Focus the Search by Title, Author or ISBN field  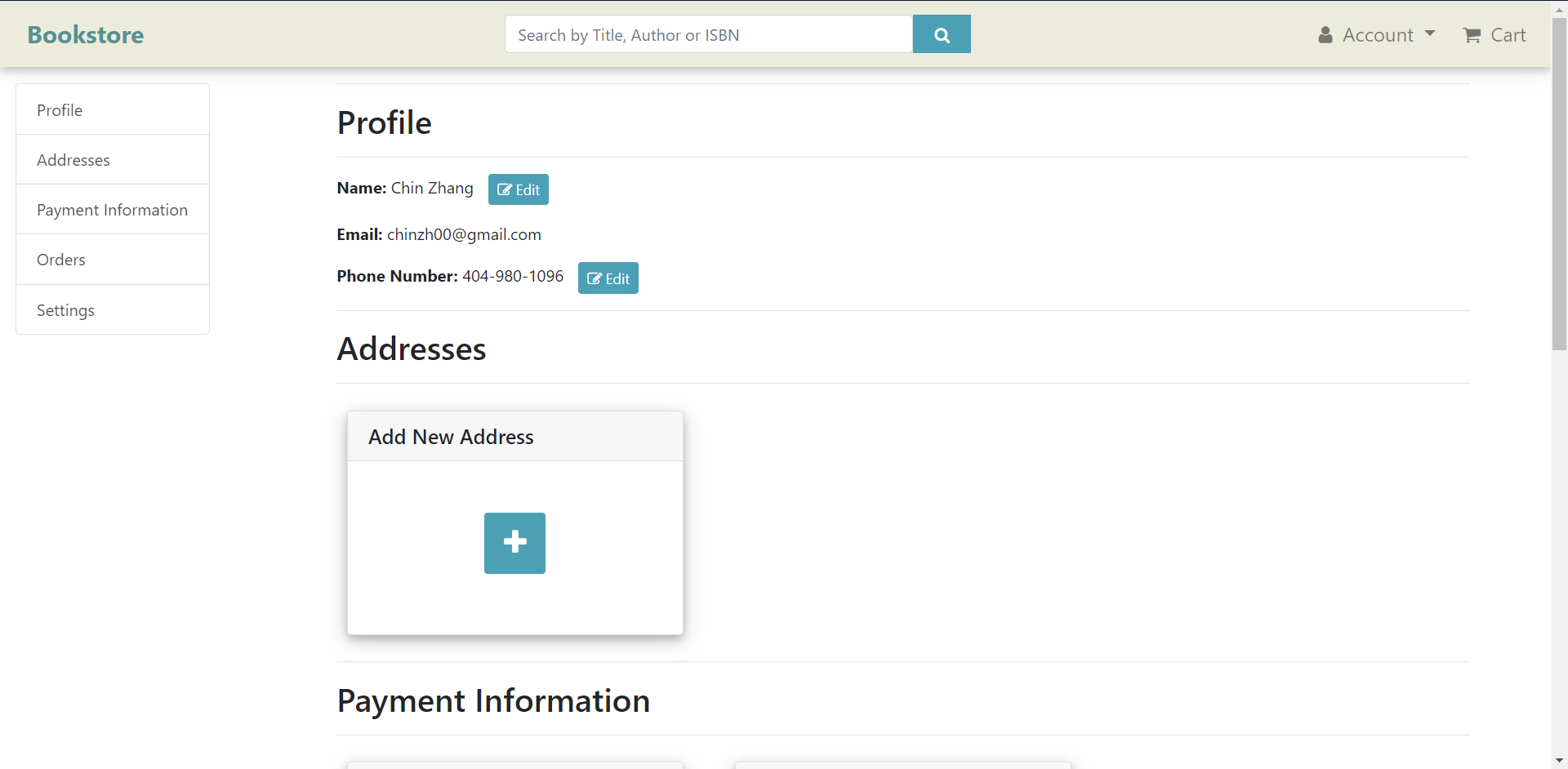(x=708, y=34)
